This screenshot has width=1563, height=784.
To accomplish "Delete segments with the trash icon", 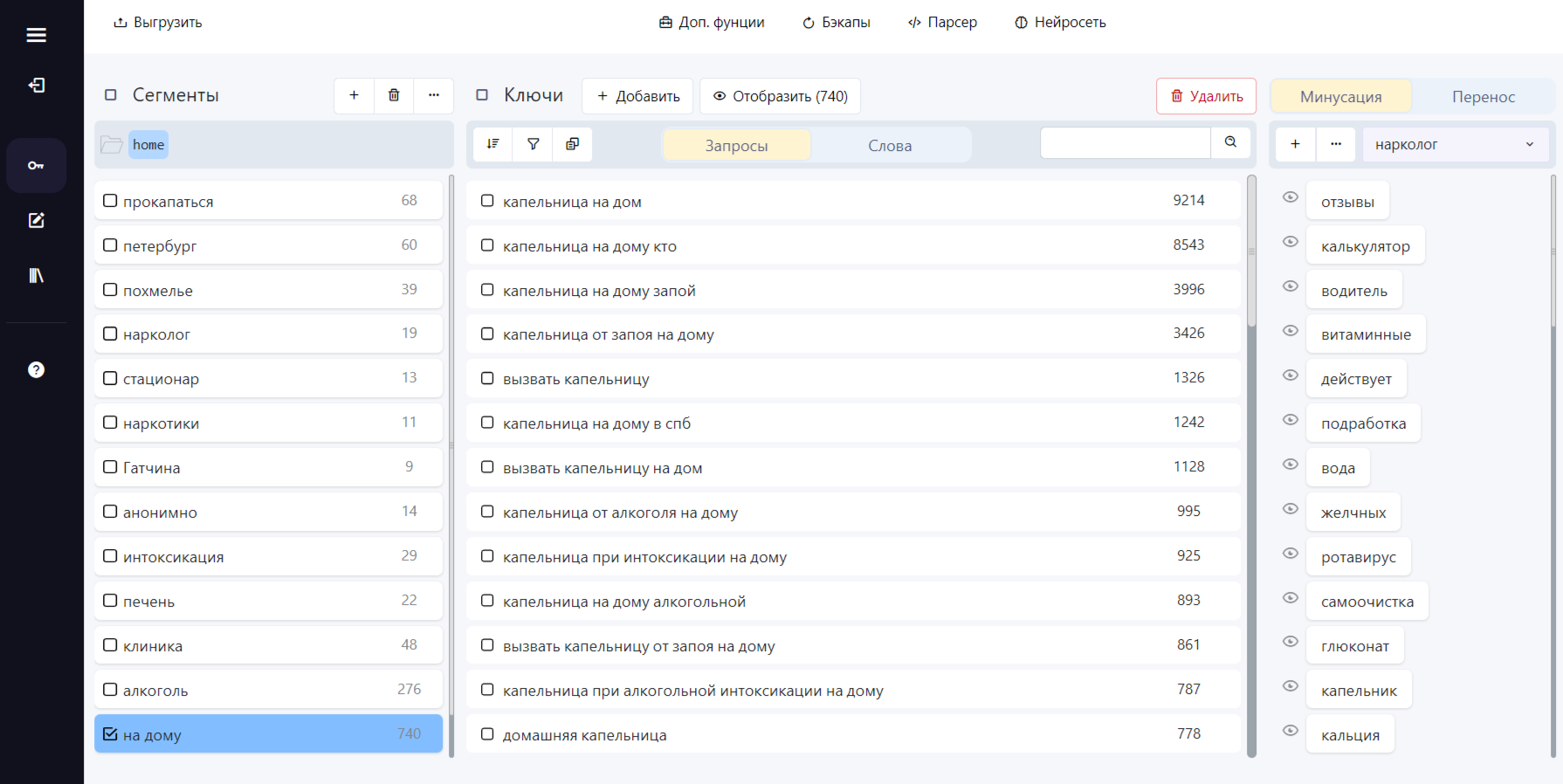I will click(x=394, y=95).
